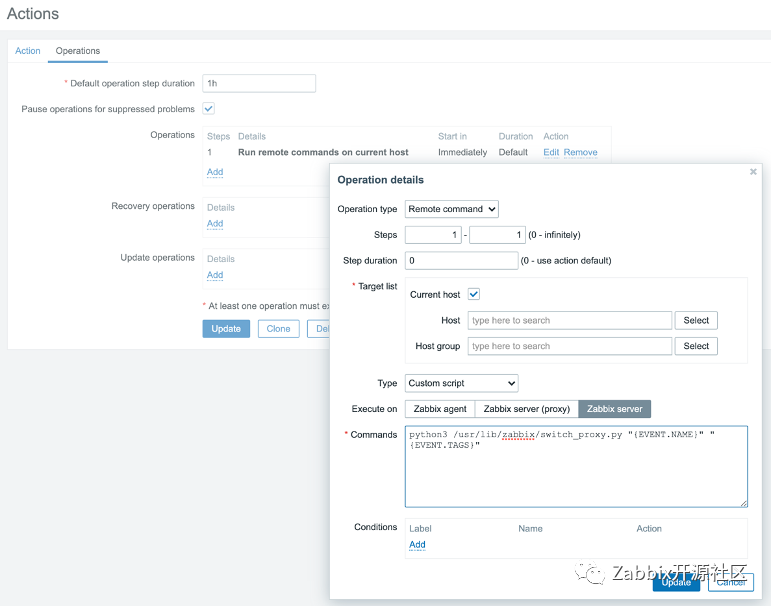Click Select button next to Host field
This screenshot has width=772, height=606.
tap(696, 320)
